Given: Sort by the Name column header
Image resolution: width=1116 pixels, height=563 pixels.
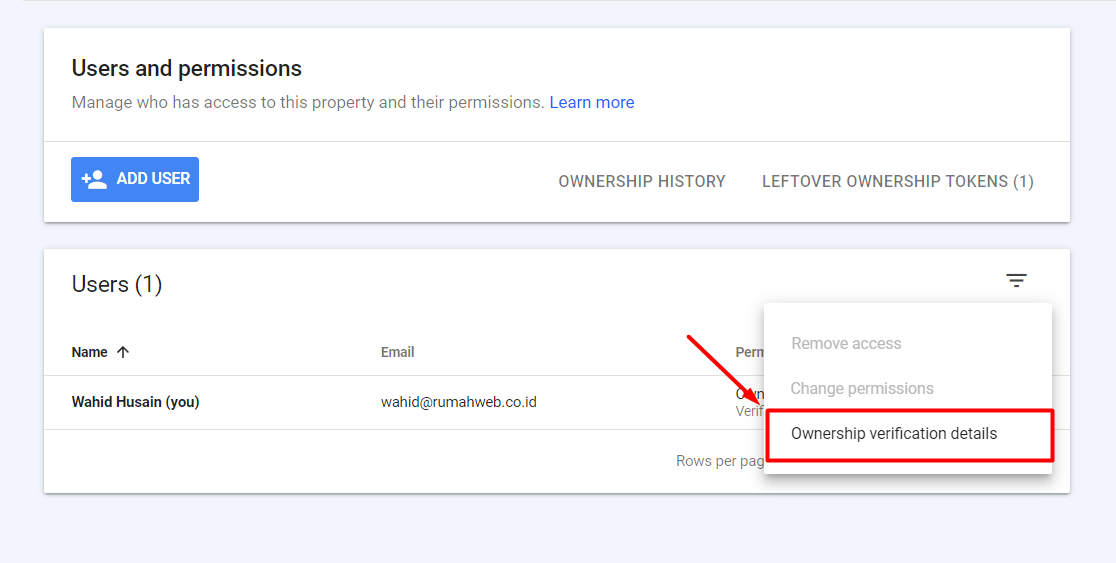Looking at the screenshot, I should coord(90,352).
